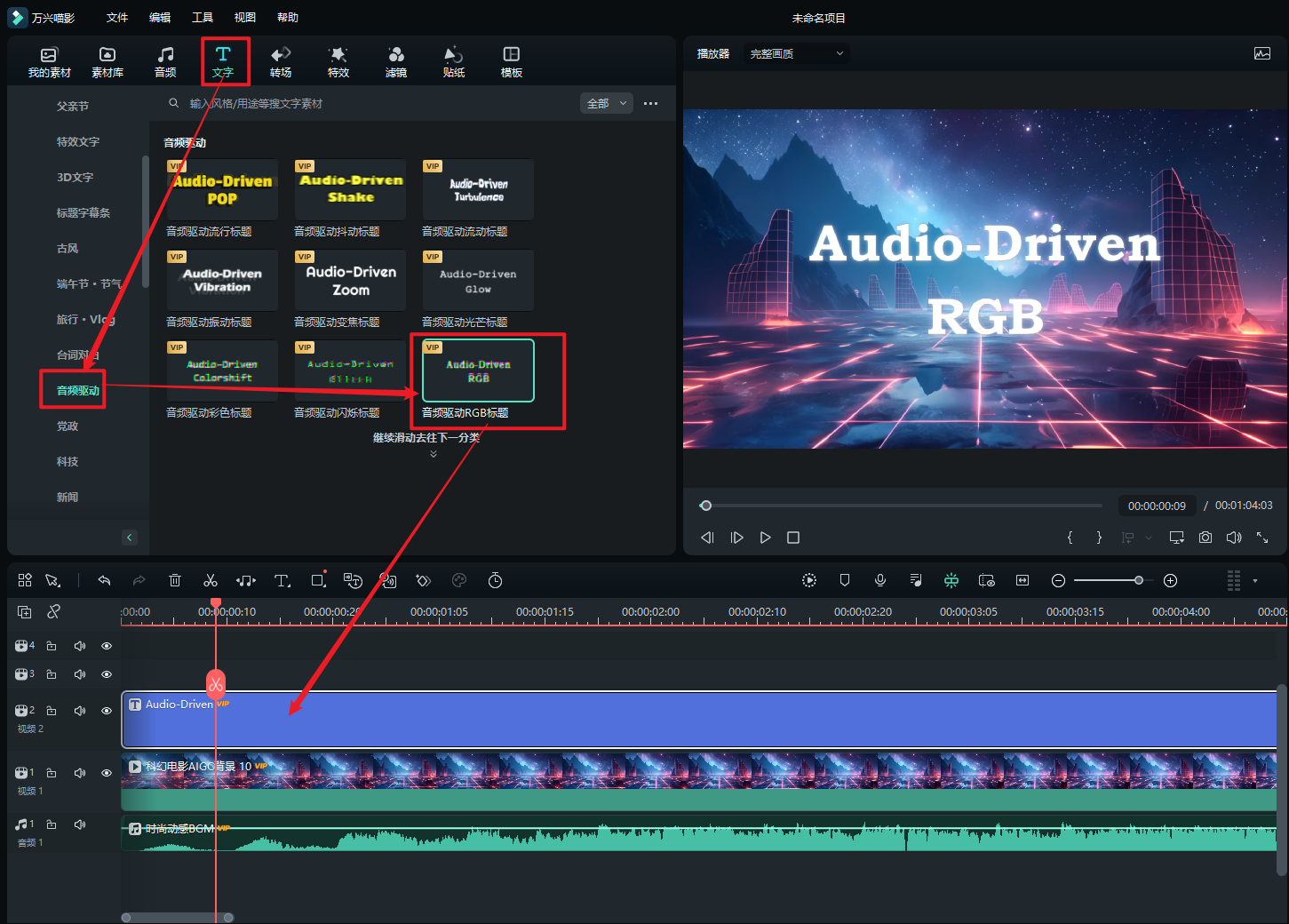Open the 全部 filter dropdown
The image size is (1289, 924).
[x=607, y=104]
